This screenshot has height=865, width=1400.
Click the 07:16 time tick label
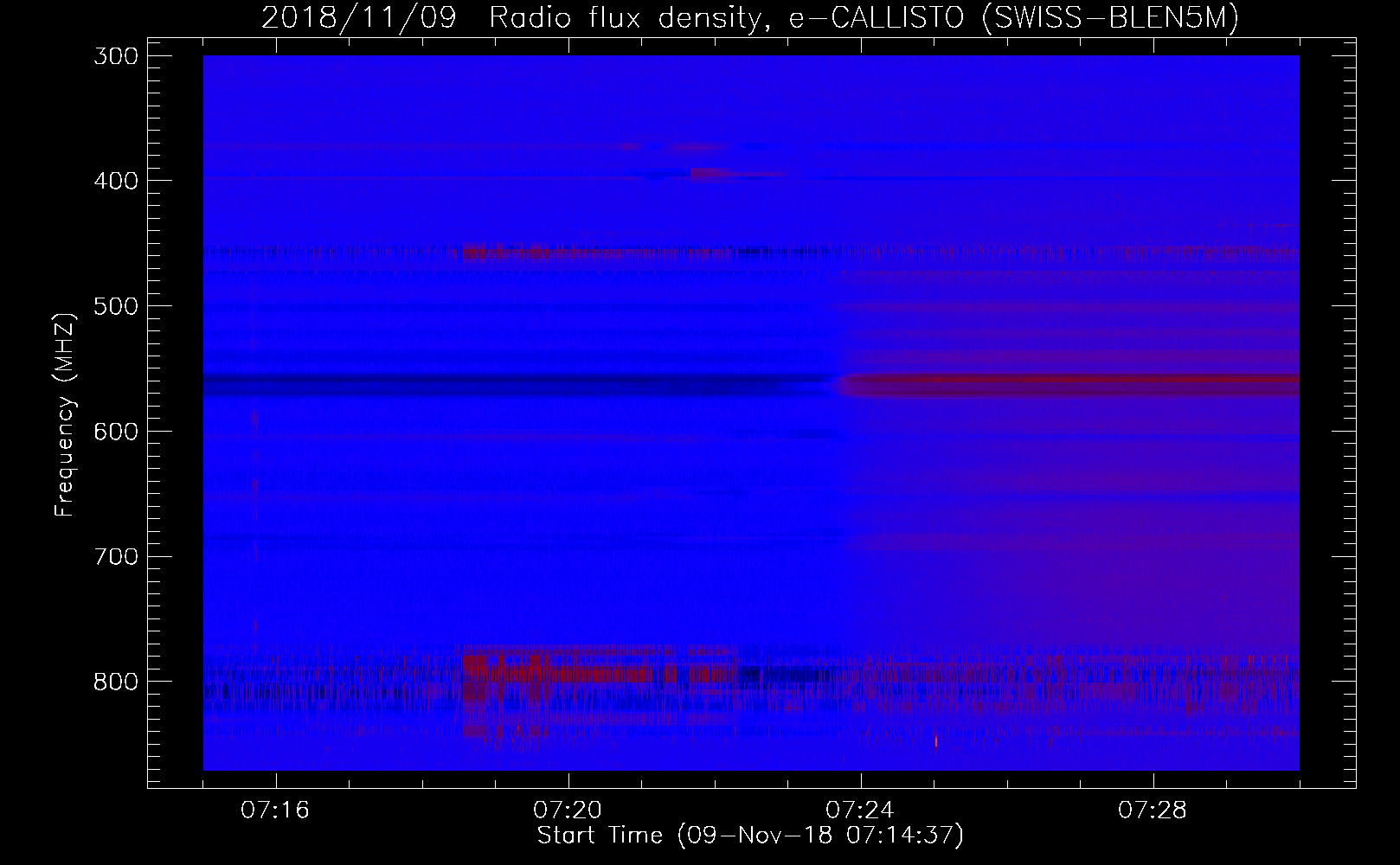[275, 811]
